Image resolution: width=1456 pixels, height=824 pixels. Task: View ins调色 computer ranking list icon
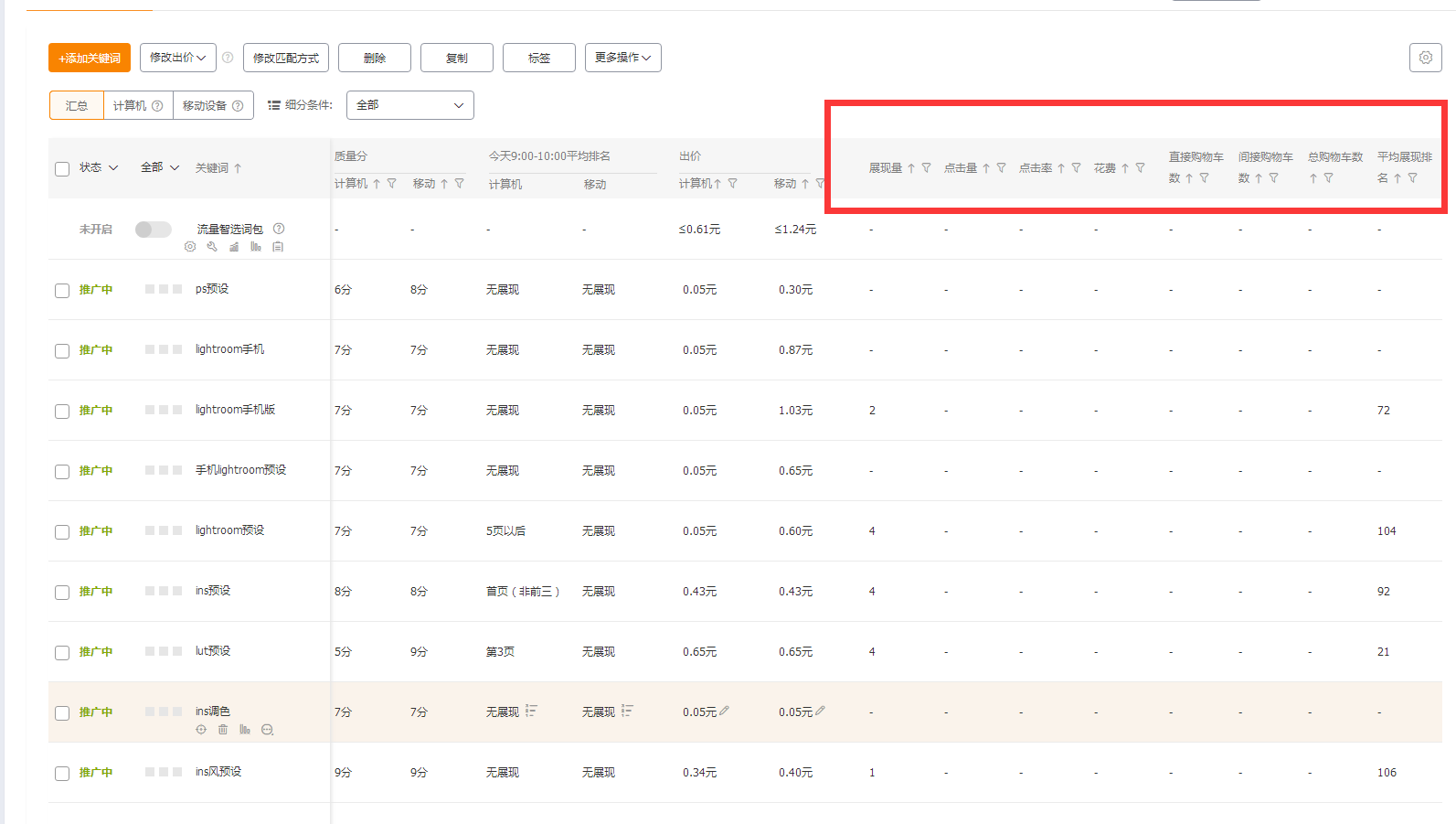coord(531,711)
